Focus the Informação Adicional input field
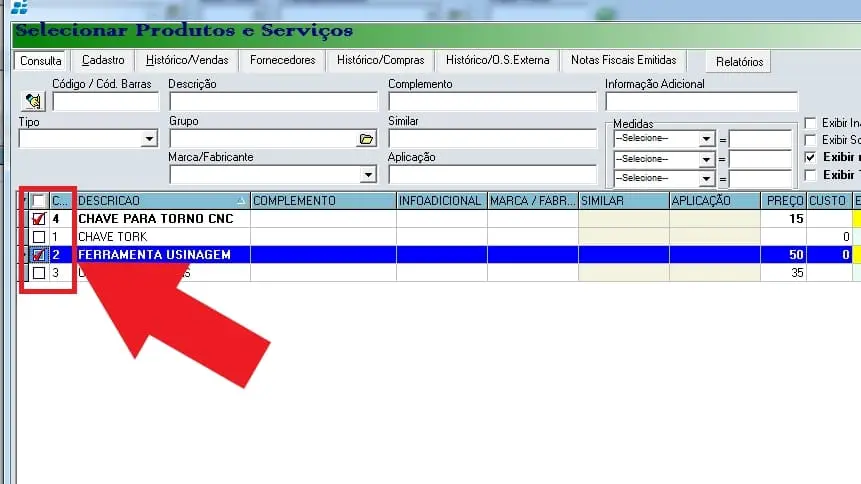Screen dimensions: 861x484 (x=701, y=102)
